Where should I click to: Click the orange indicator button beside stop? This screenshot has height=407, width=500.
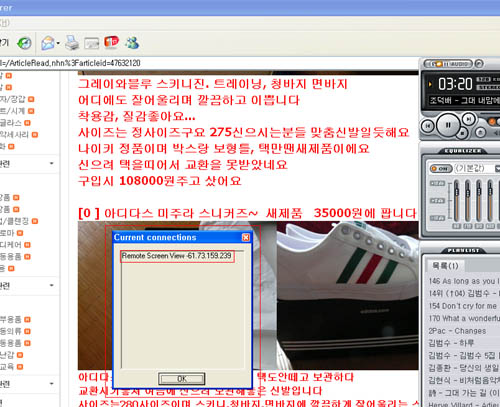[x=492, y=121]
